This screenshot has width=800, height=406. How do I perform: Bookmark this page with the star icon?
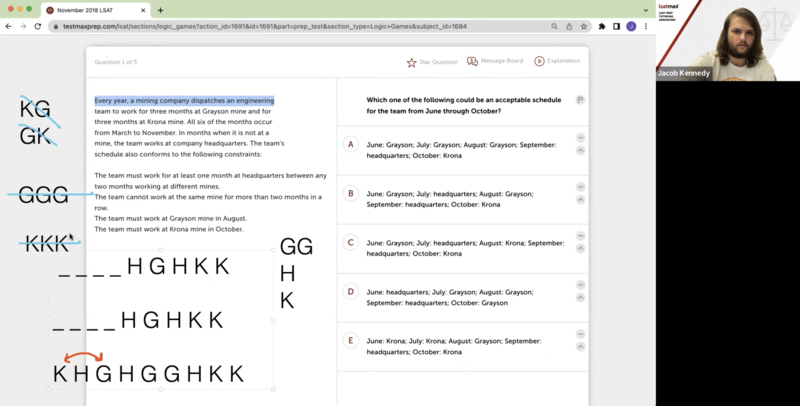click(586, 26)
